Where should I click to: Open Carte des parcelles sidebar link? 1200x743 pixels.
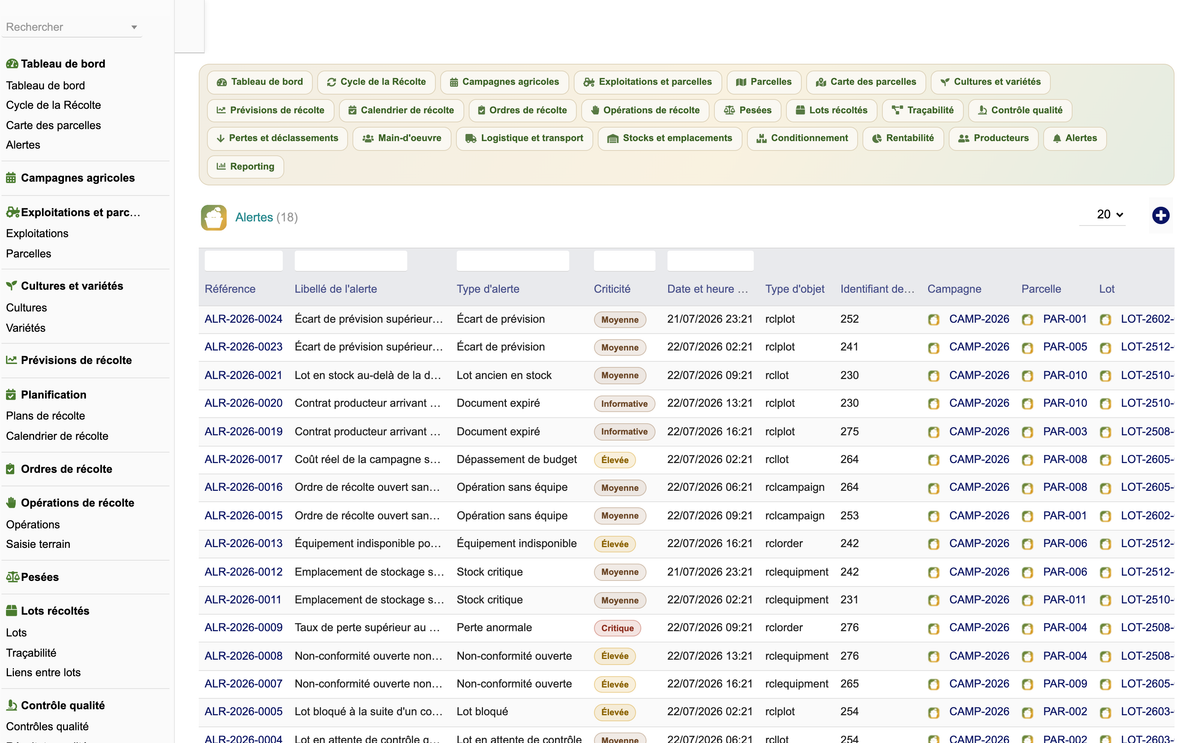[53, 125]
